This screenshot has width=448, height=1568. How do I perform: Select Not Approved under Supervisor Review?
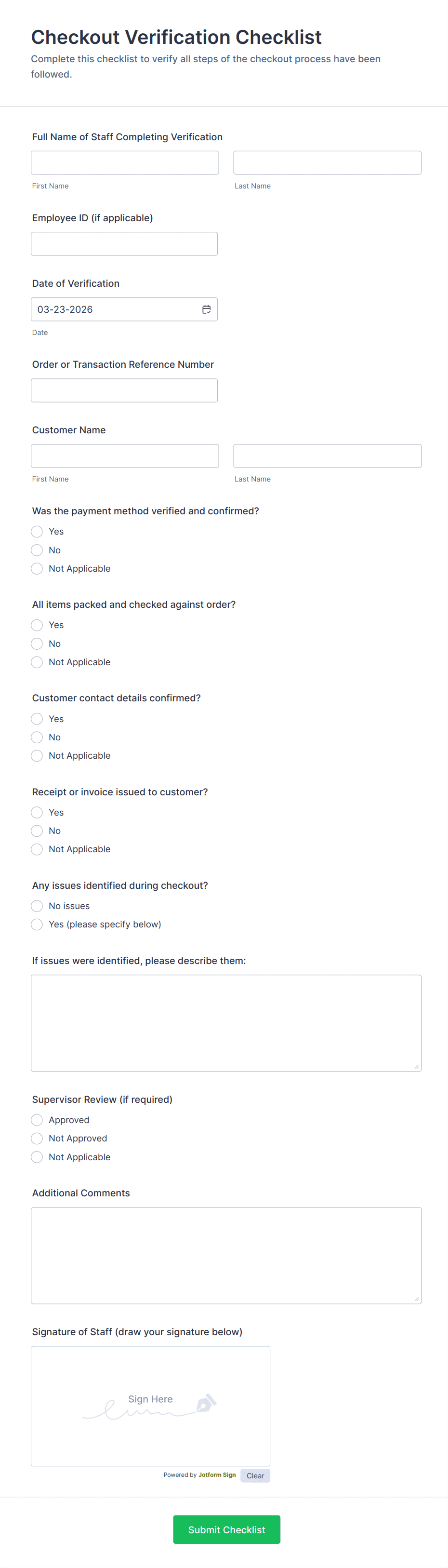click(x=37, y=1138)
